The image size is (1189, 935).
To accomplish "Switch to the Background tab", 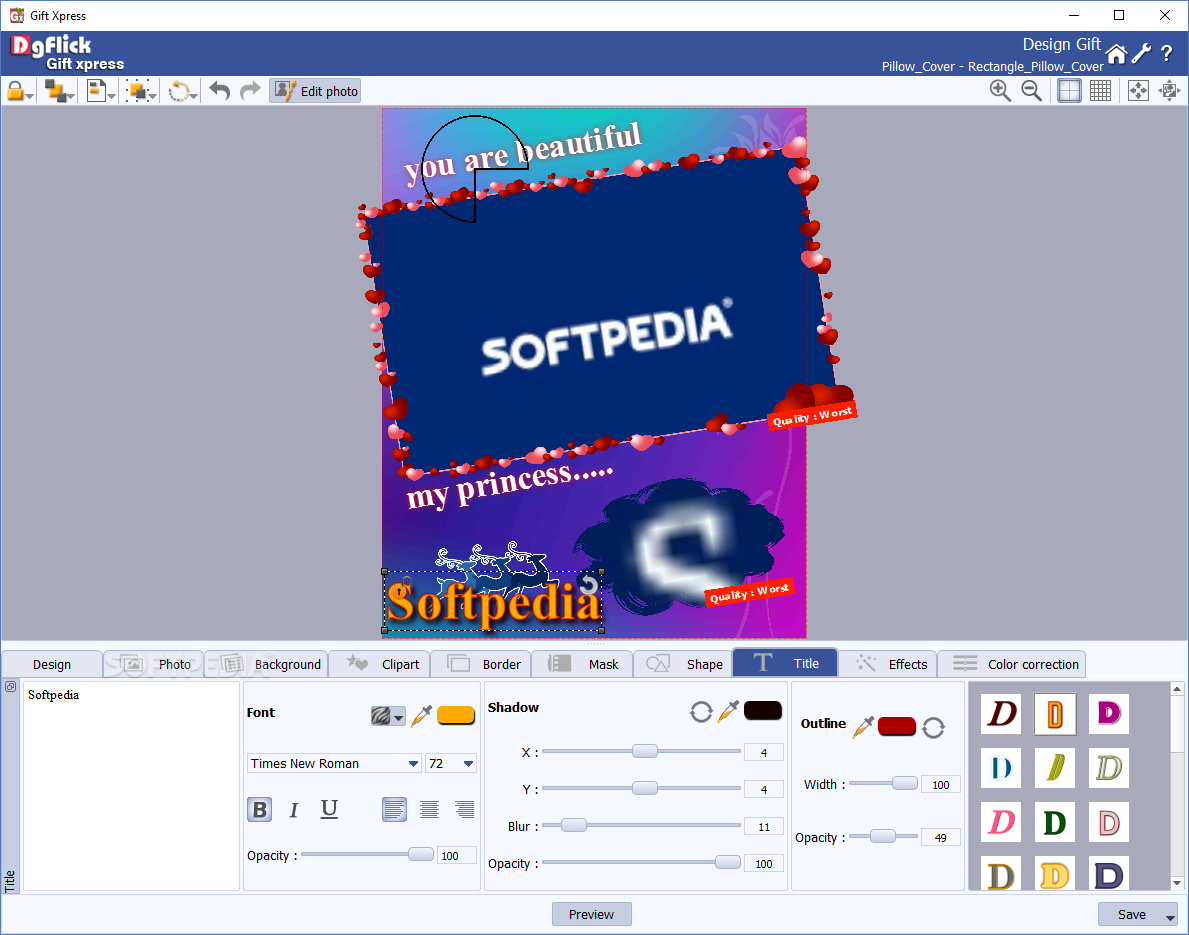I will pyautogui.click(x=266, y=664).
